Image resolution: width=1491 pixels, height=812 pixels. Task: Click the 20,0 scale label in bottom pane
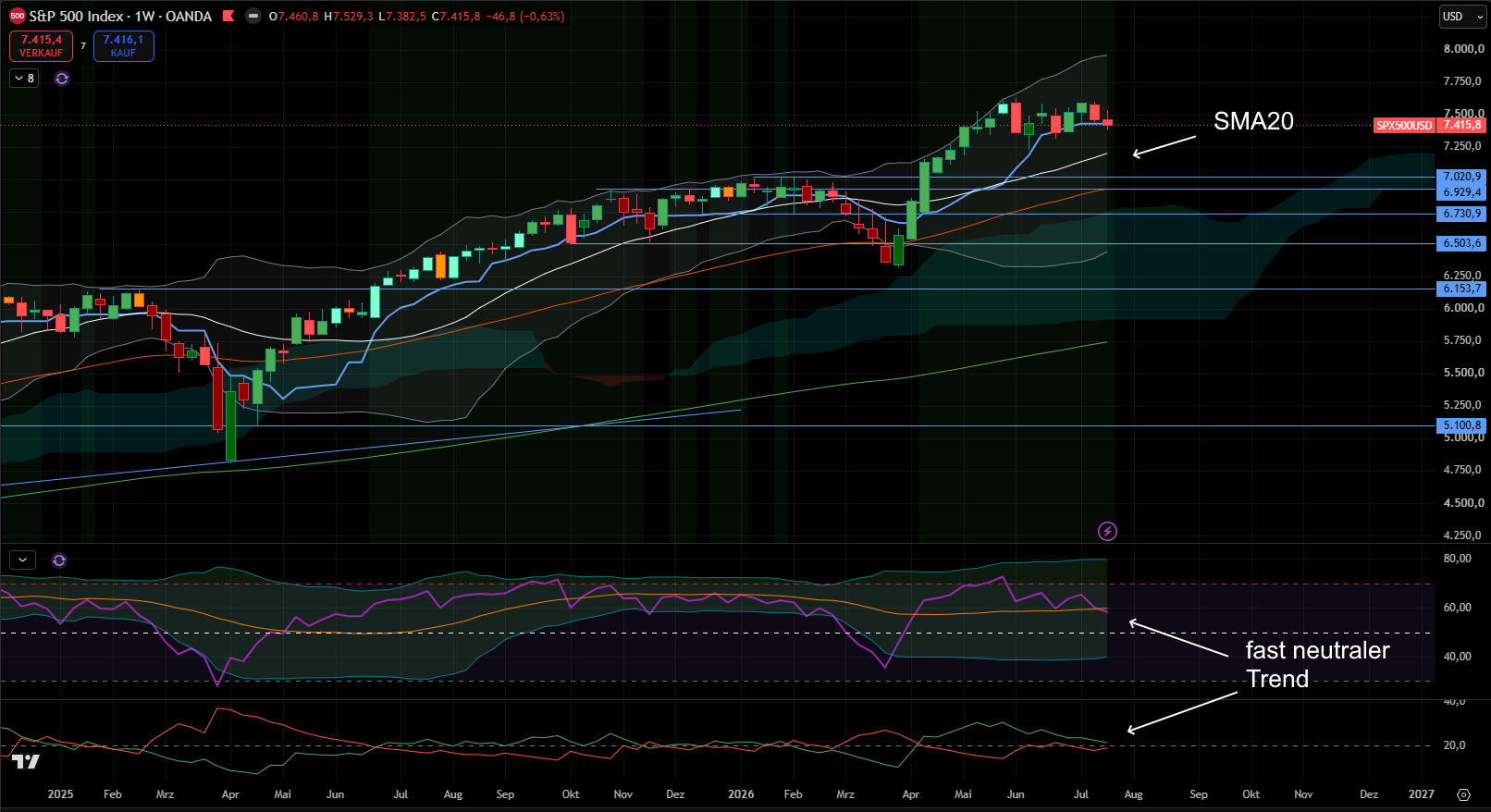[1455, 745]
